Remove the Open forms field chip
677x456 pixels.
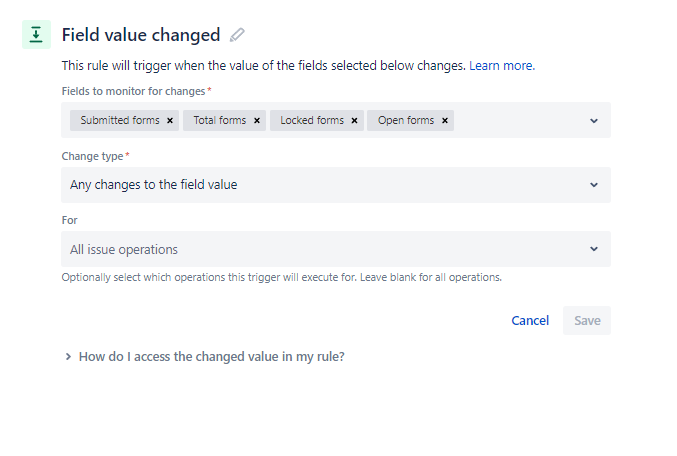point(445,120)
